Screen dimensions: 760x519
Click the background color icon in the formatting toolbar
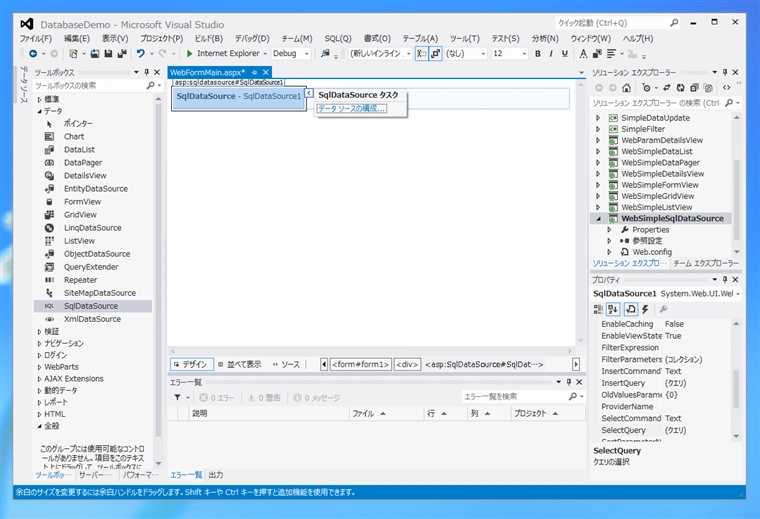(x=597, y=54)
